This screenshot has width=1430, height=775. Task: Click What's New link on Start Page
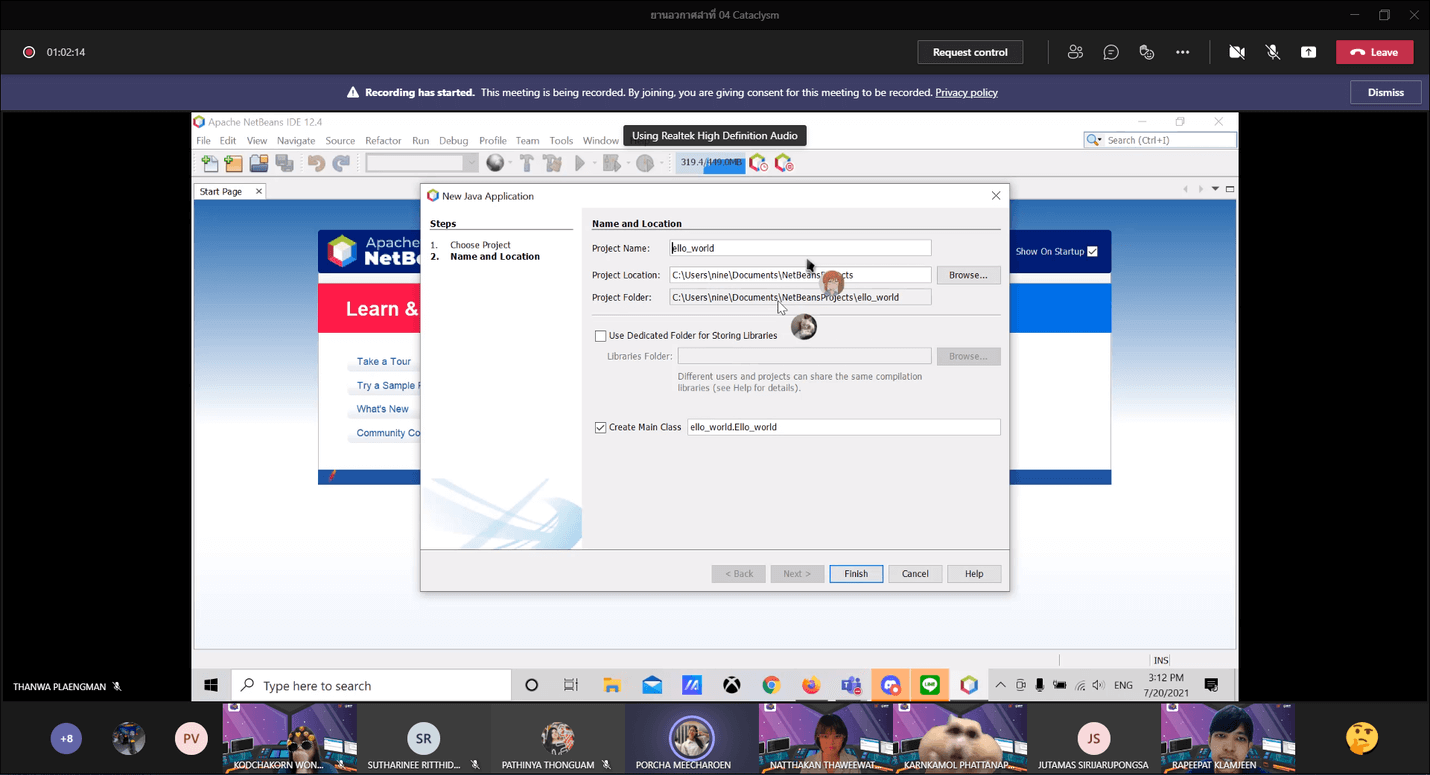[x=383, y=409]
